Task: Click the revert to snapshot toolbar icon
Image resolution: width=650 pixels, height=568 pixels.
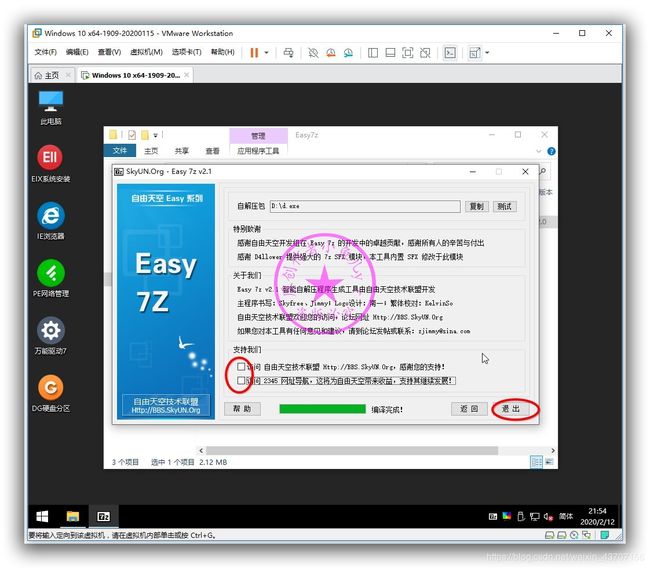Action: tap(331, 53)
